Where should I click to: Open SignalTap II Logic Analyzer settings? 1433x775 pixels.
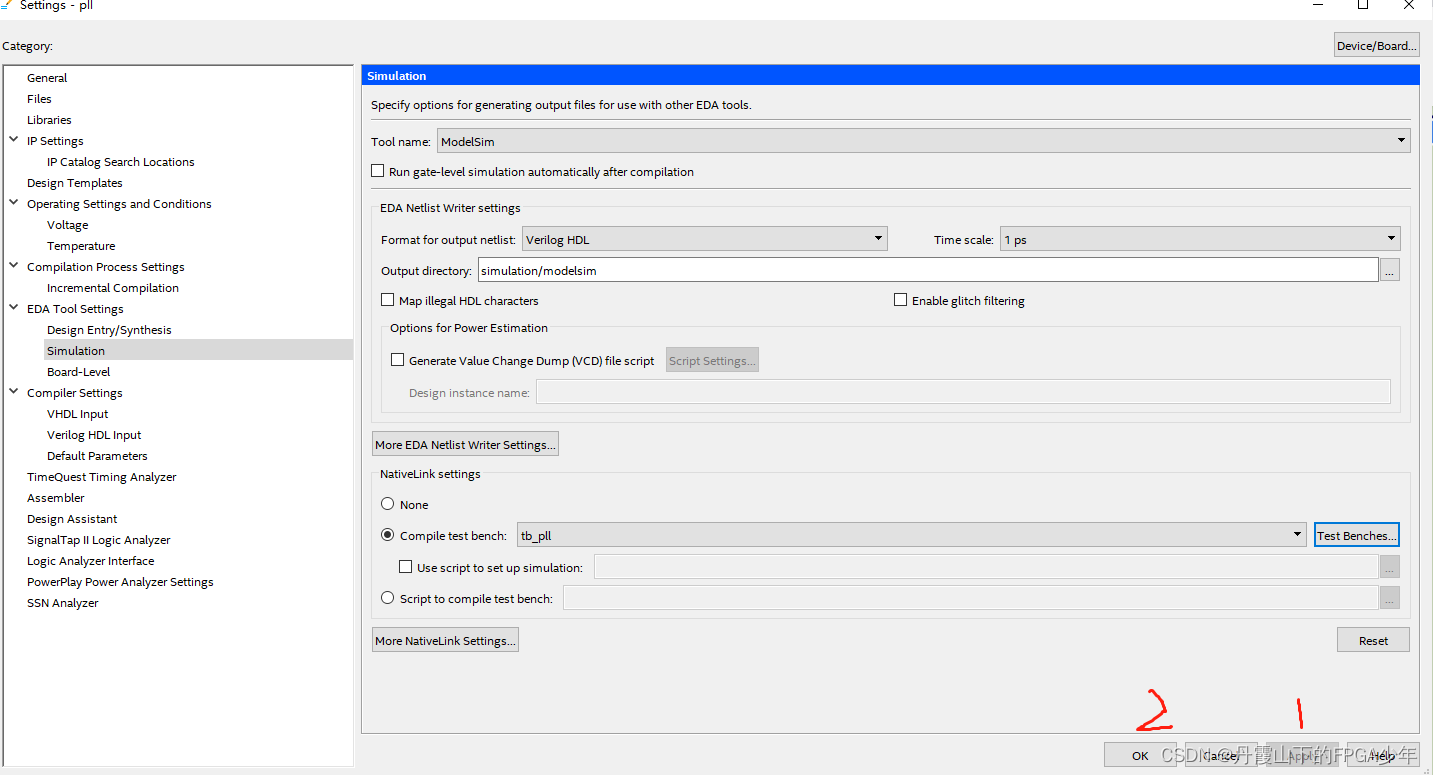[98, 540]
